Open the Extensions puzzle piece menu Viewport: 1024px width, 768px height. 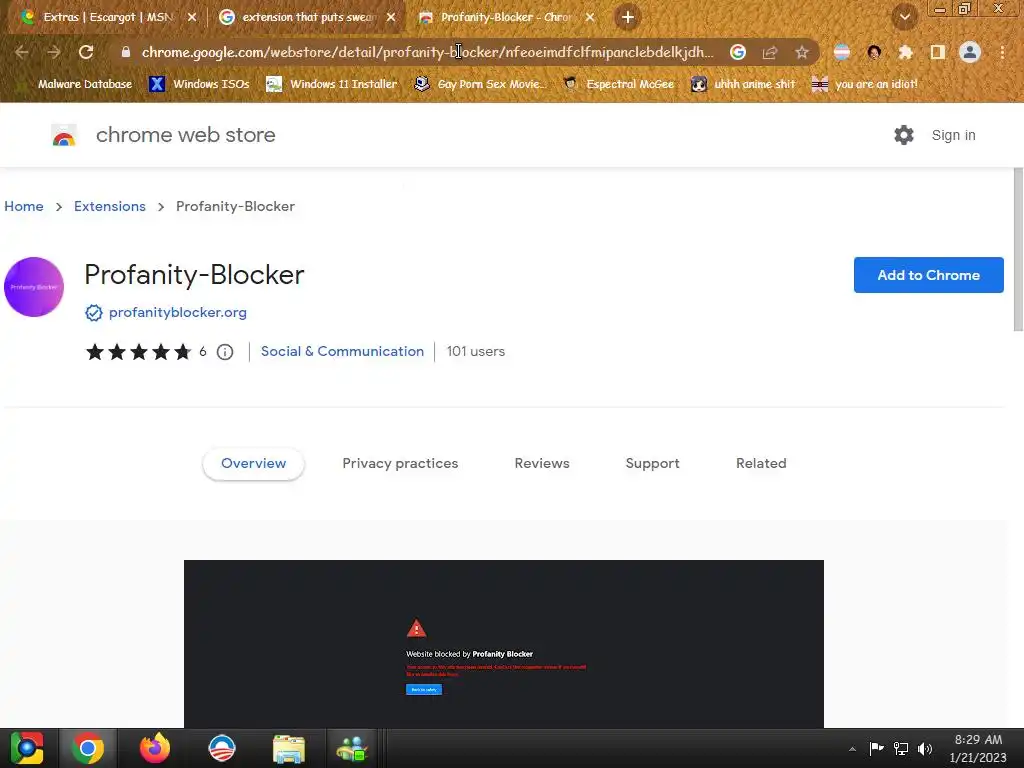click(x=906, y=52)
